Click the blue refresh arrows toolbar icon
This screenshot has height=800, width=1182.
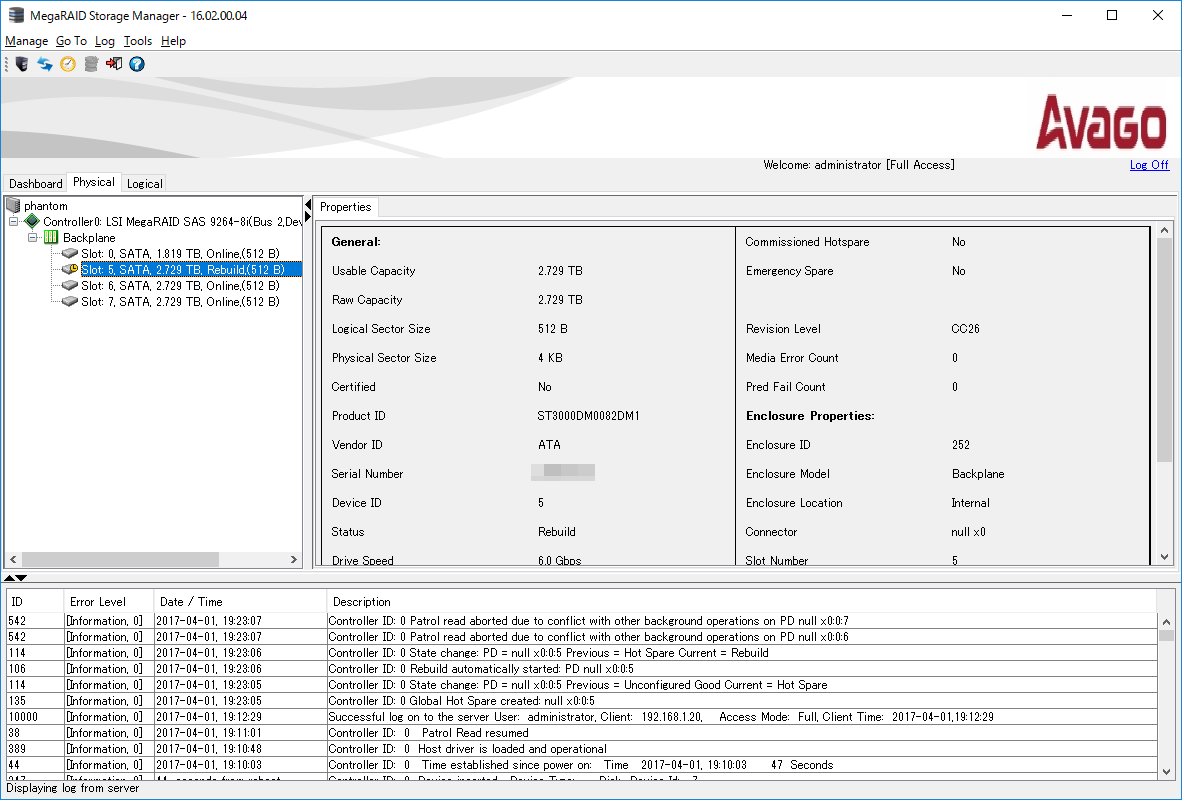(x=45, y=64)
